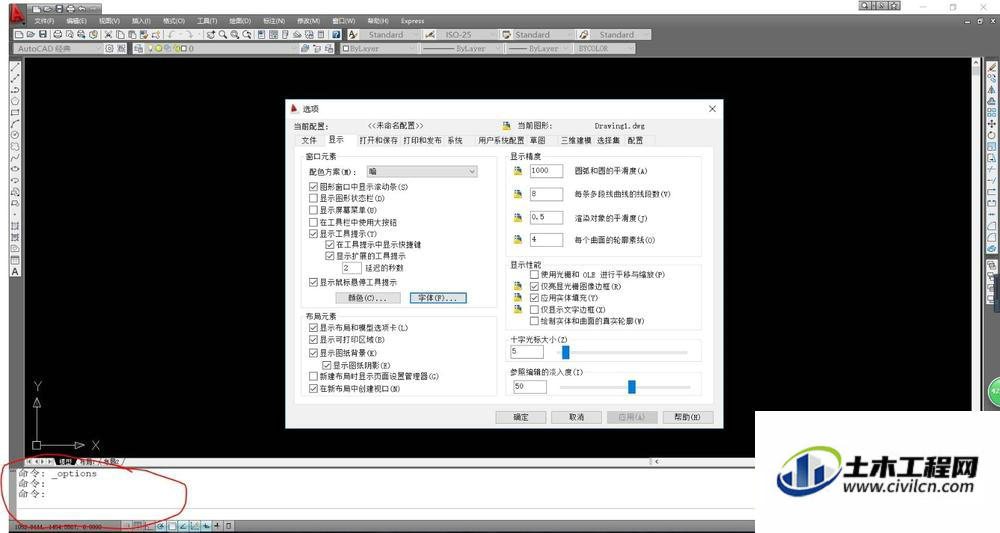Select the Rectangle tool in draw toolbar
Viewport: 1000px width, 533px height.
point(15,112)
